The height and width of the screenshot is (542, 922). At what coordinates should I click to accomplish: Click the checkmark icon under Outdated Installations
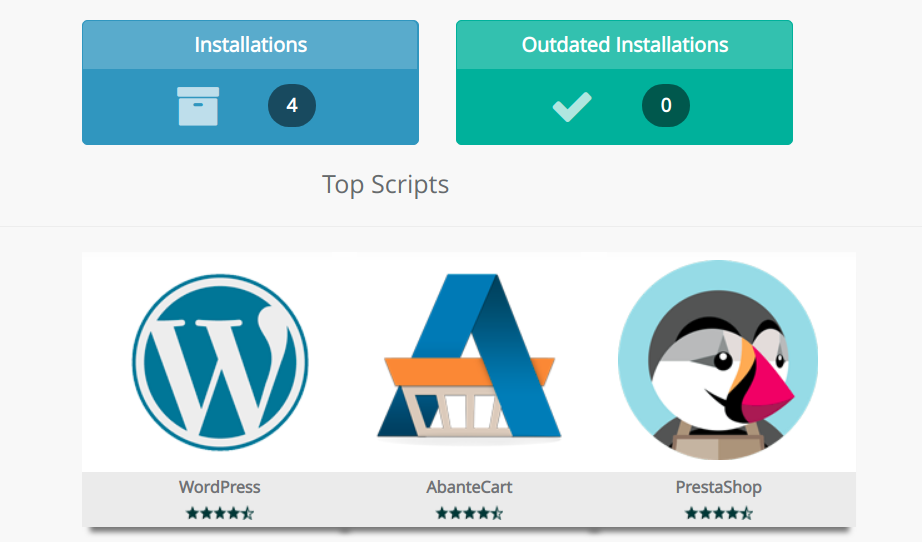(572, 106)
